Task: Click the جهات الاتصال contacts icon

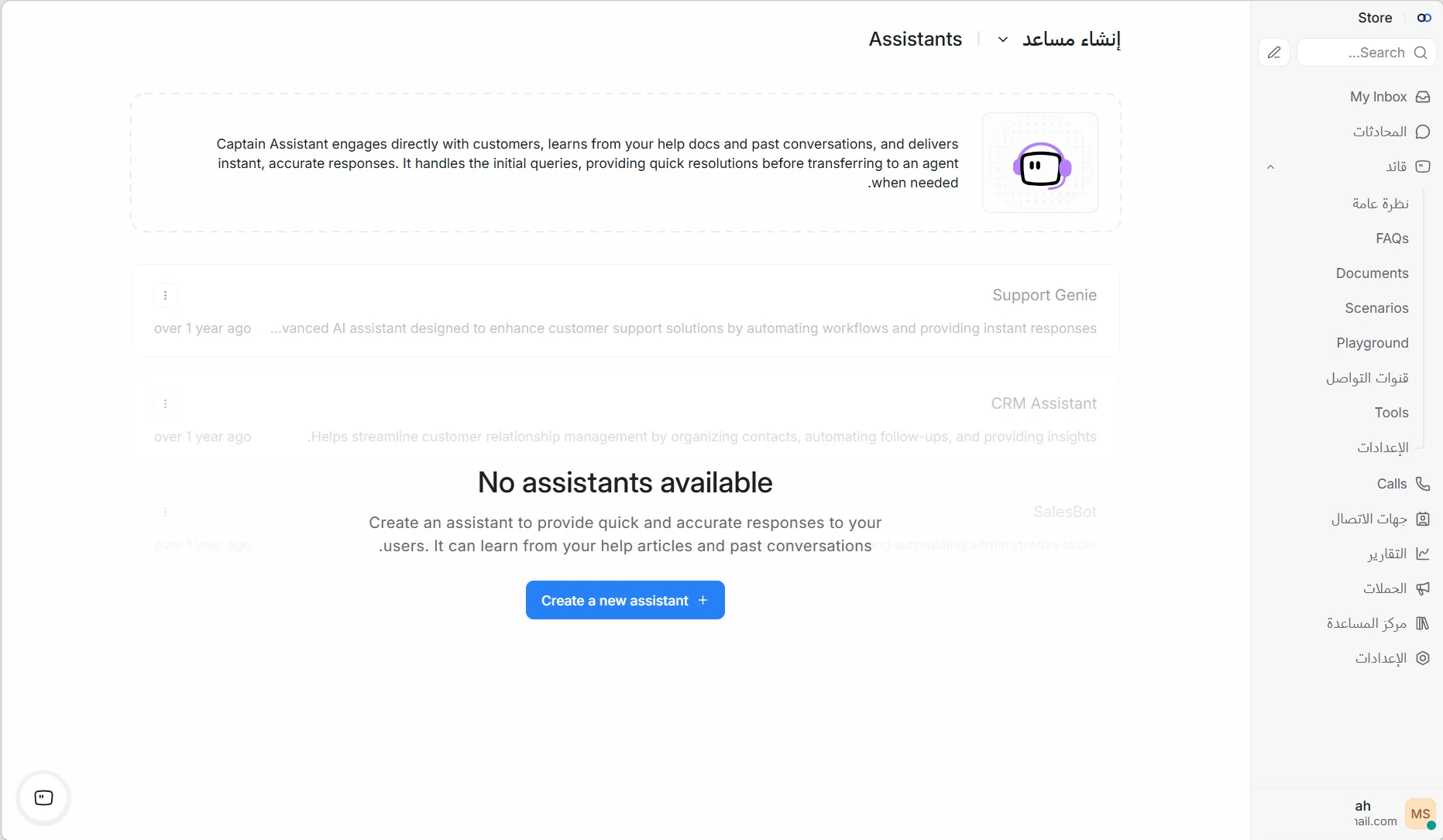Action: [x=1423, y=519]
